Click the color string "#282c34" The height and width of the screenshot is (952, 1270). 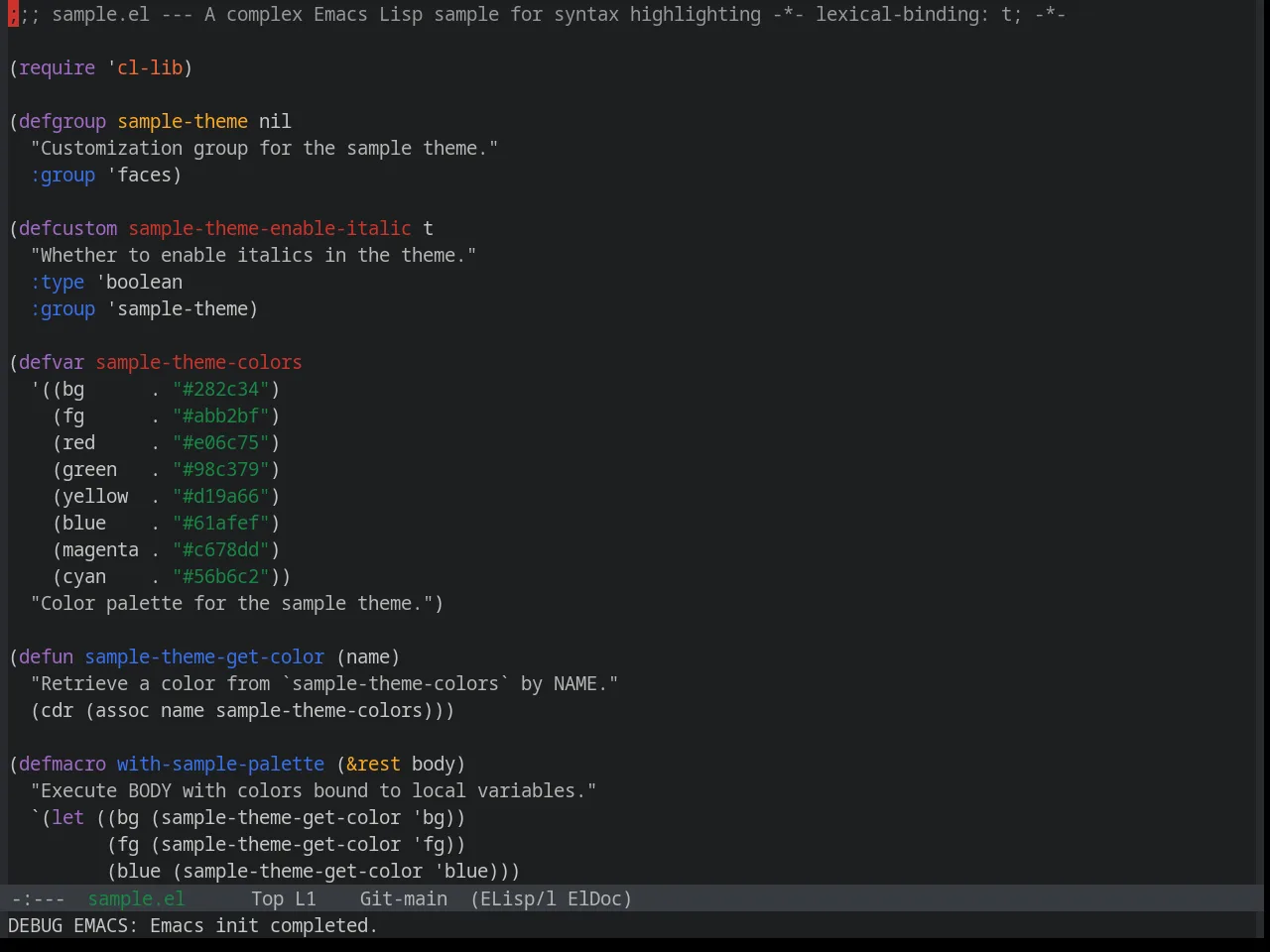click(221, 389)
